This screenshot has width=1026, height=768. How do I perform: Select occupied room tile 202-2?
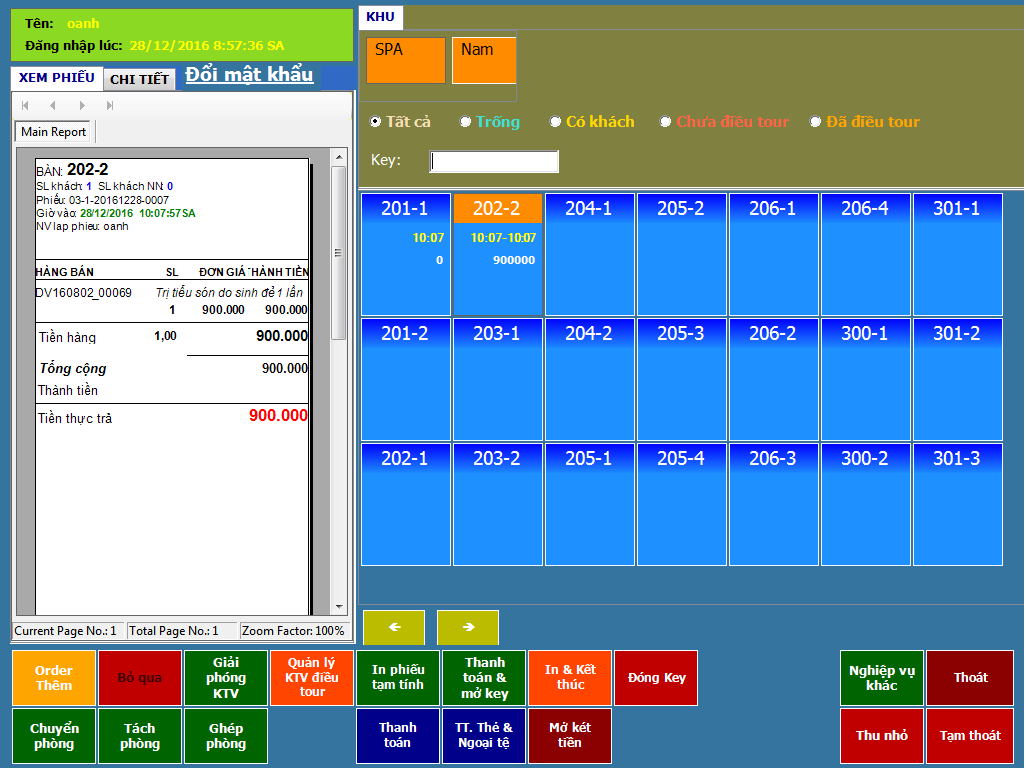point(498,254)
